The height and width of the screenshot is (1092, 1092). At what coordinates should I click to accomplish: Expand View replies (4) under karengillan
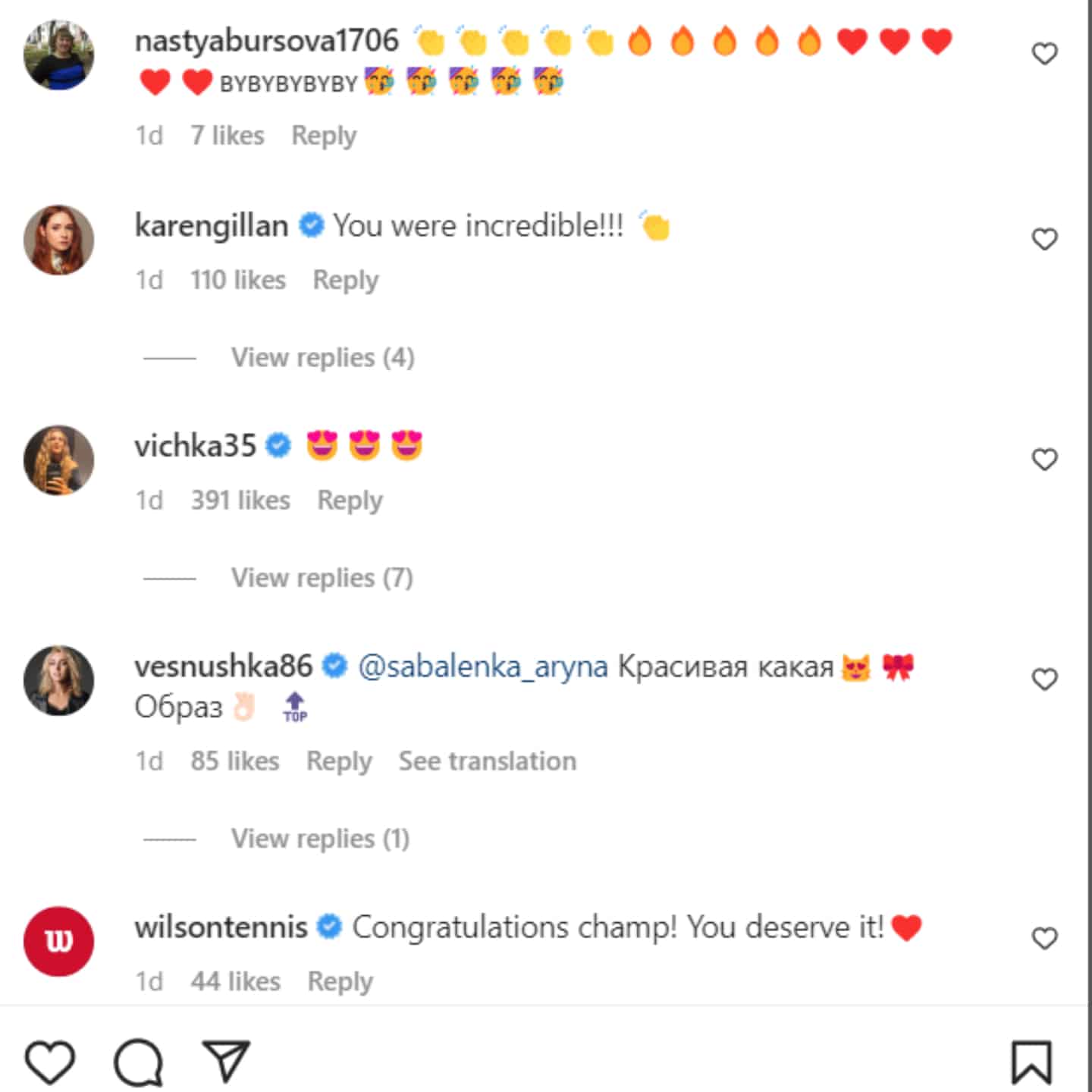click(322, 357)
